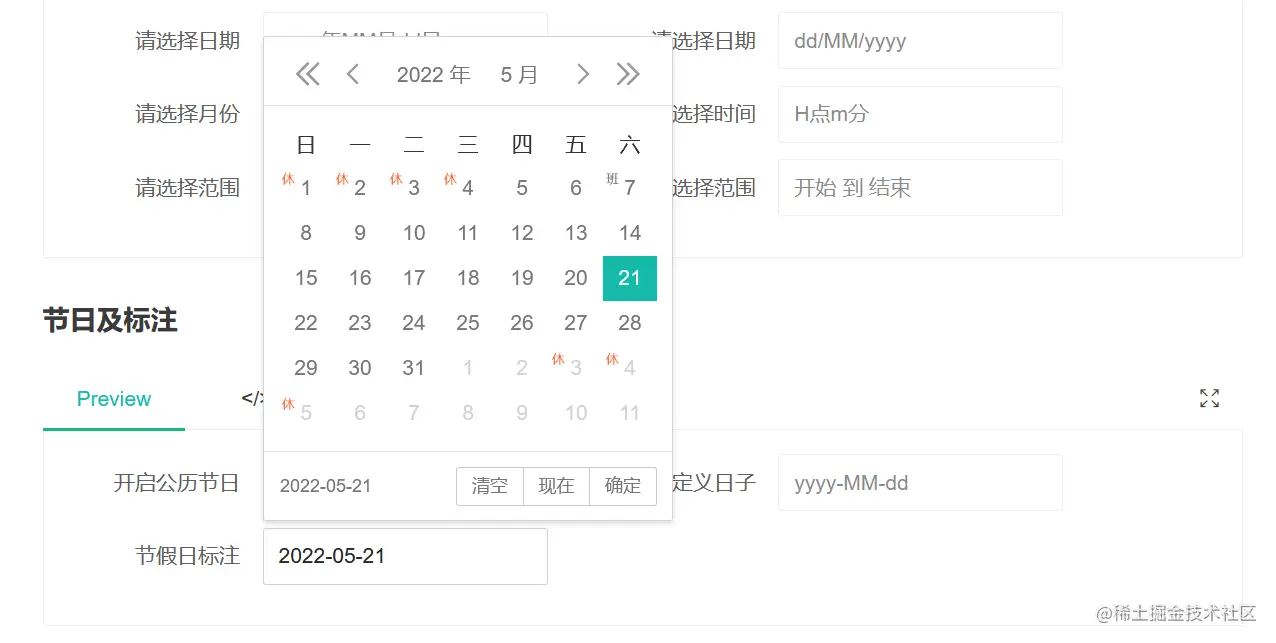1276x643 pixels.
Task: Click the H点m分 time input
Action: pos(920,114)
